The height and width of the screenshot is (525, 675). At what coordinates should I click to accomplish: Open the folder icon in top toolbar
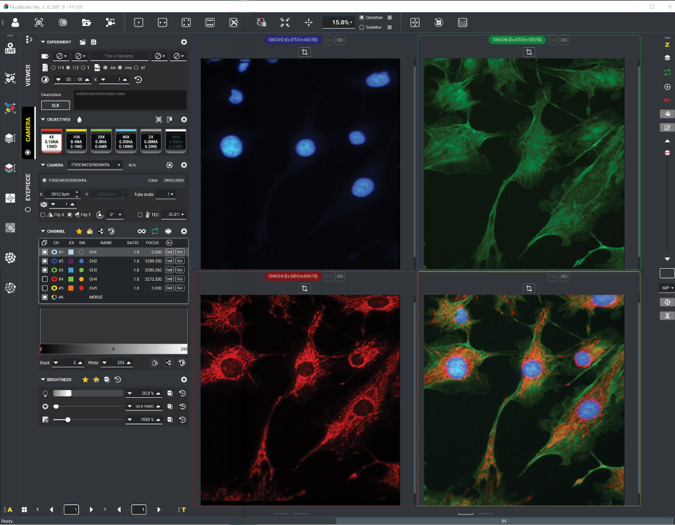86,22
